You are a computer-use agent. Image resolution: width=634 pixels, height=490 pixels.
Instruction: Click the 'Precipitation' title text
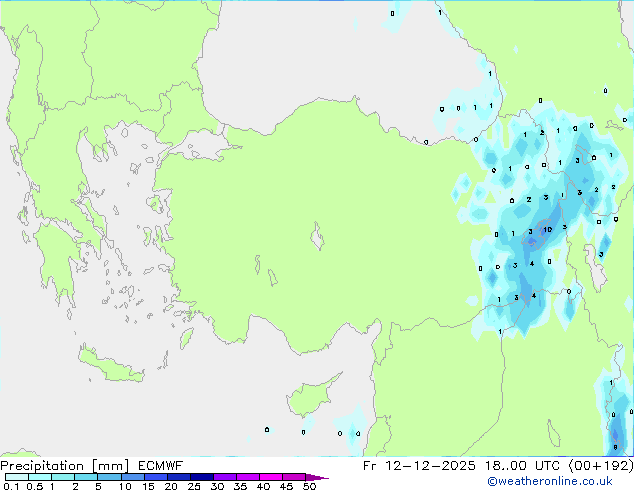point(42,466)
